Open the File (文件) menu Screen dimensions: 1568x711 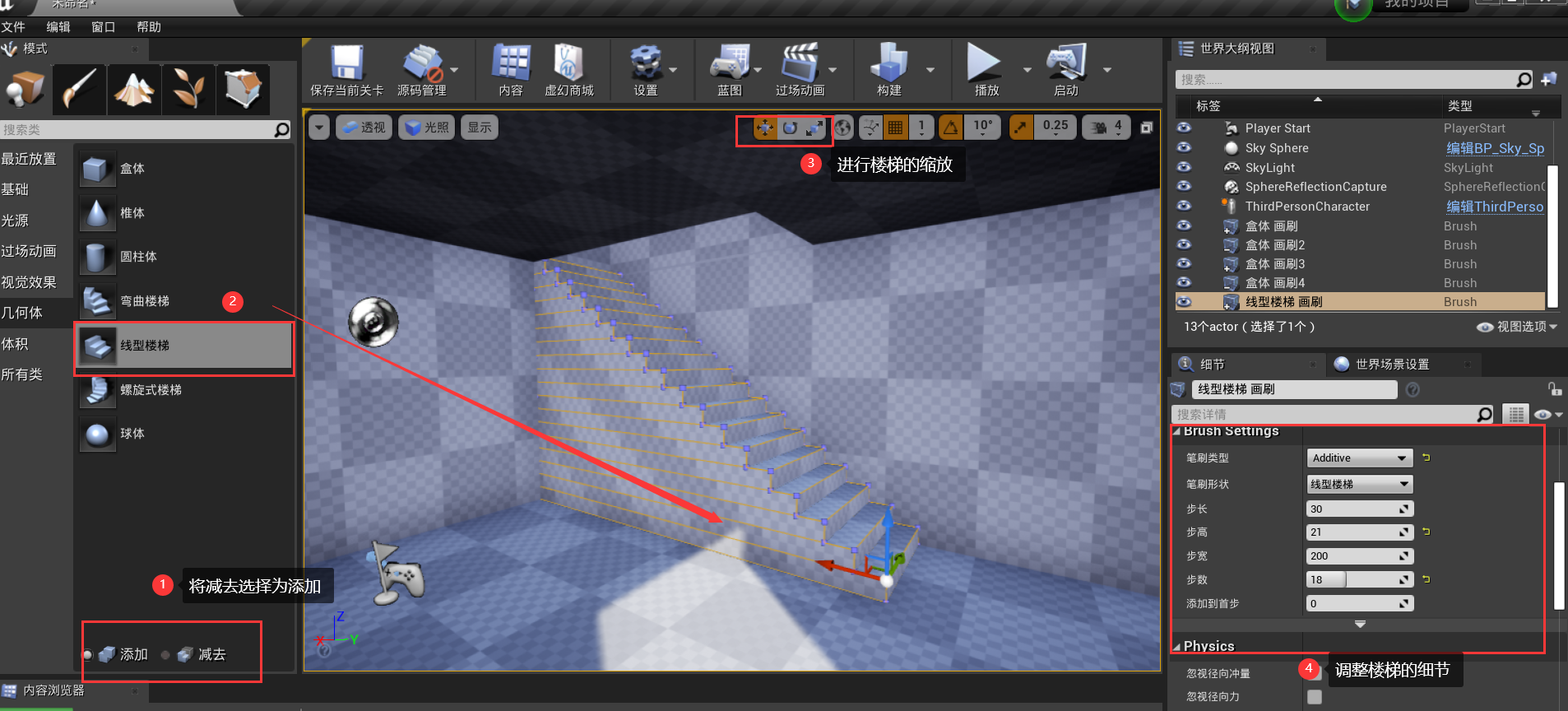(13, 27)
